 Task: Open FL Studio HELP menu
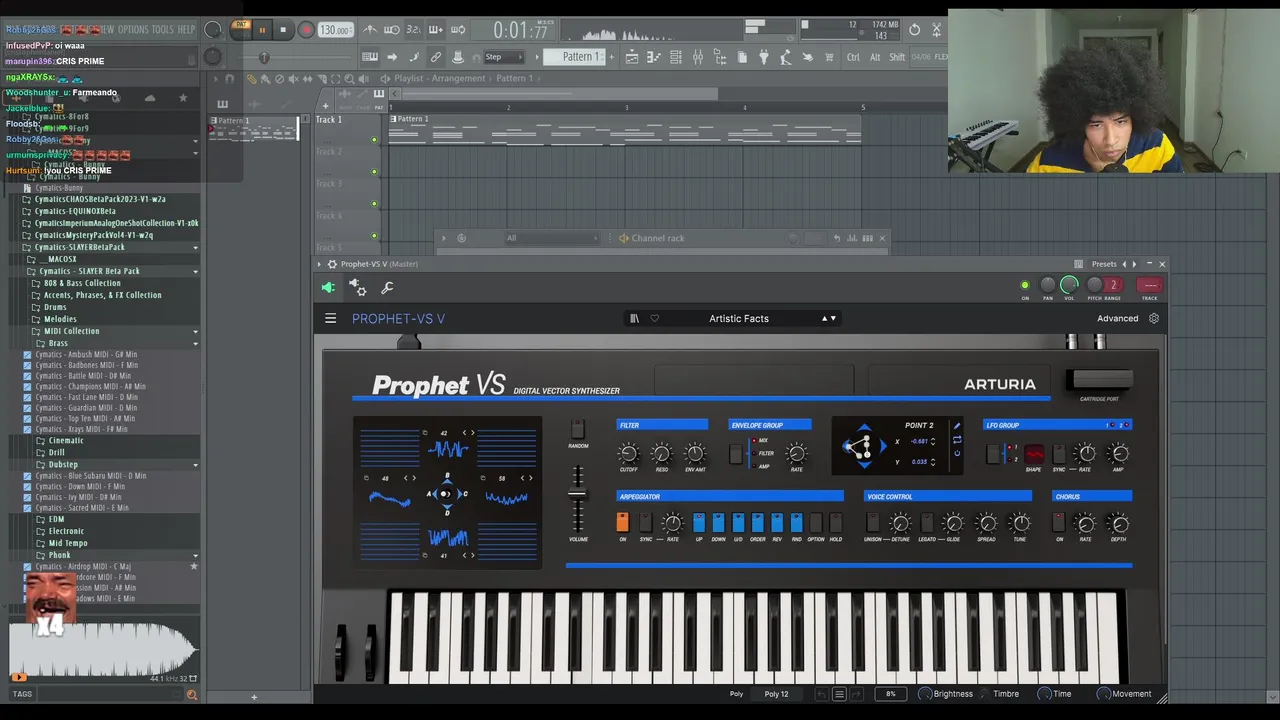pyautogui.click(x=187, y=30)
